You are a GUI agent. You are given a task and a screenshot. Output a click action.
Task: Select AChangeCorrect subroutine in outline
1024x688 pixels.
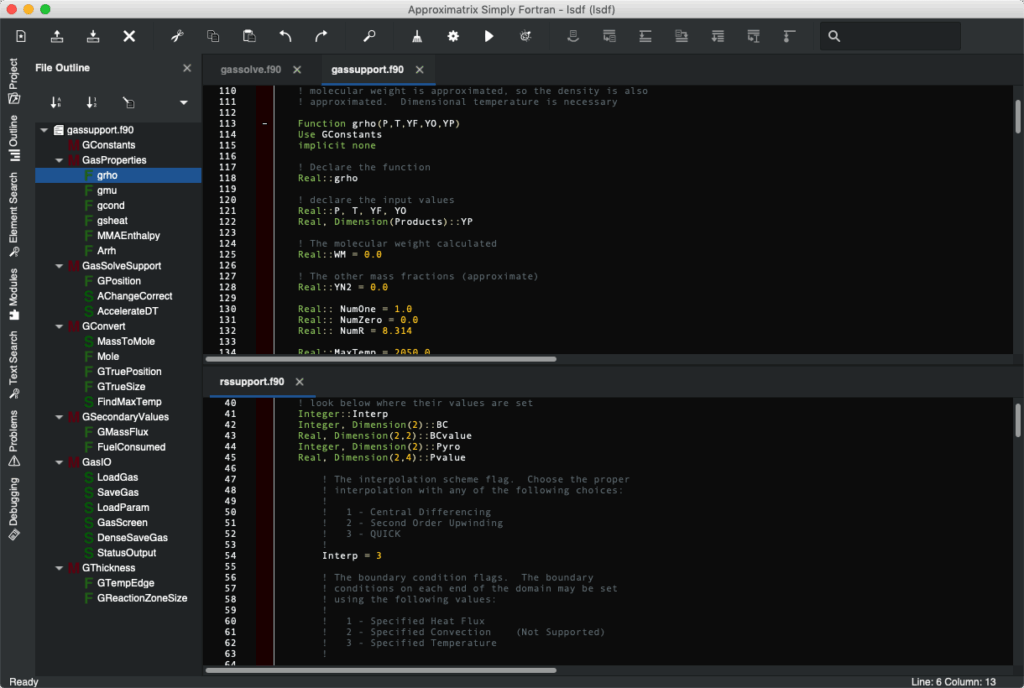(x=135, y=296)
